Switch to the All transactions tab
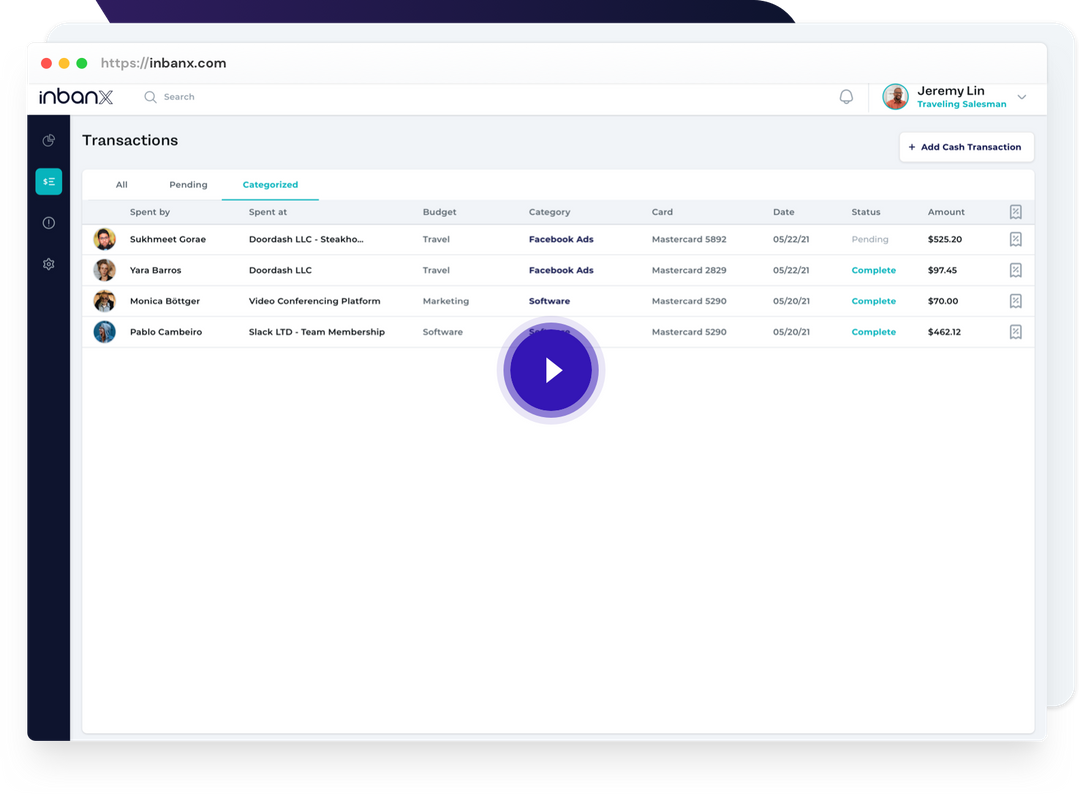Screen dimensions: 1080x796 point(121,184)
